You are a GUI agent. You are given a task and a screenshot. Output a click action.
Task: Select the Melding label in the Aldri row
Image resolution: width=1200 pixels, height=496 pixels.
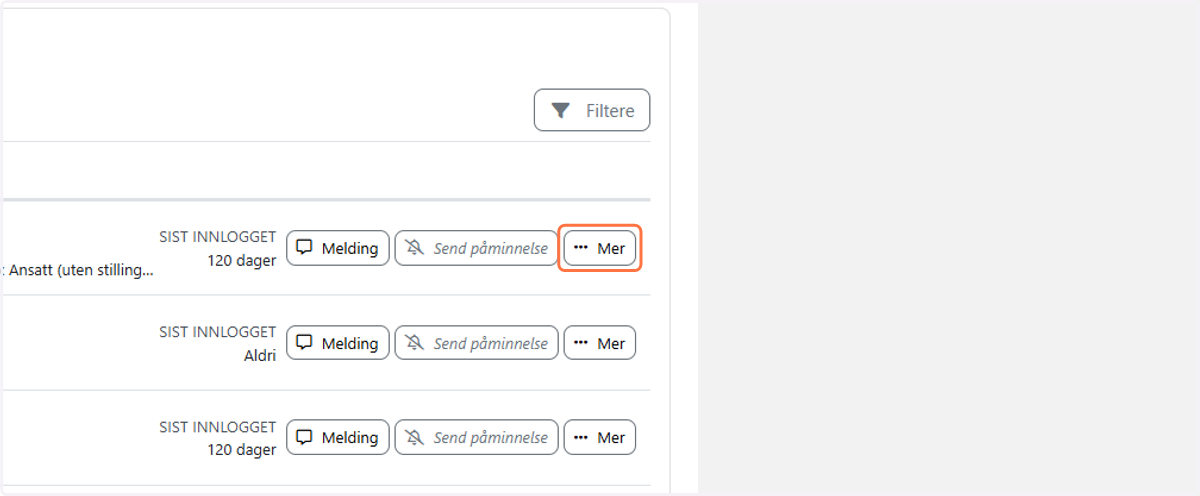350,343
